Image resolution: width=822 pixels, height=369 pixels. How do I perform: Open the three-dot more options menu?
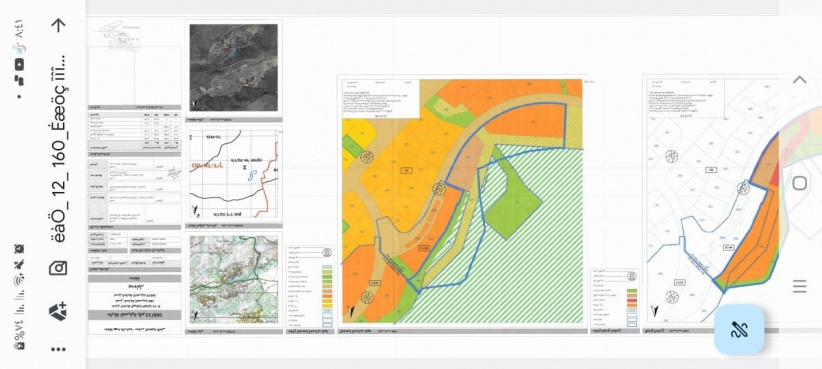coord(58,350)
